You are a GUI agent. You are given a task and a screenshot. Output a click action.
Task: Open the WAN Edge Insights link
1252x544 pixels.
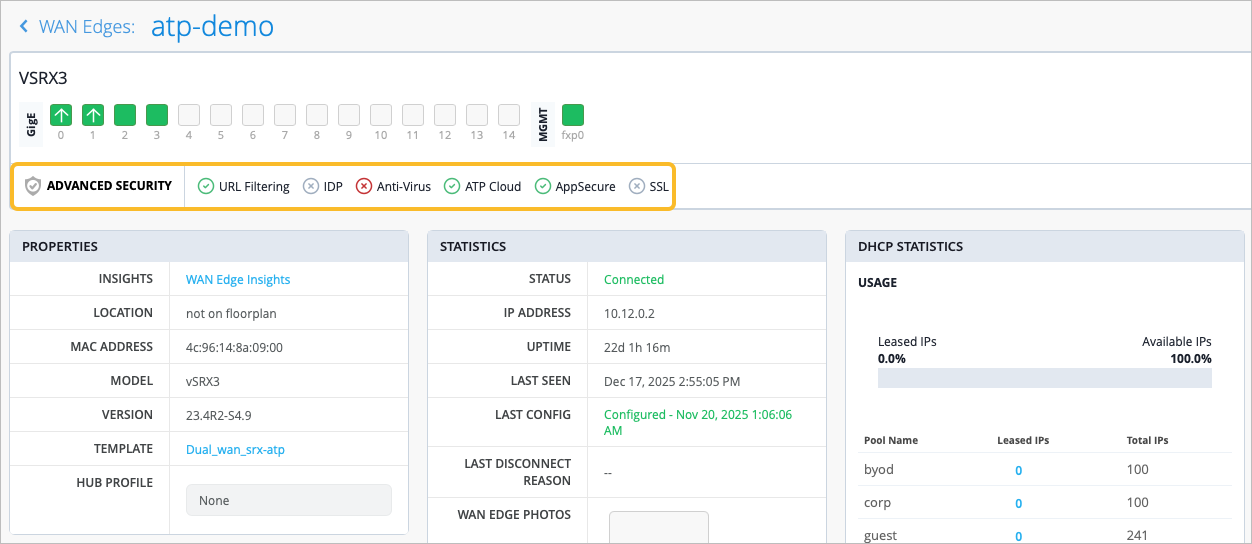pyautogui.click(x=238, y=279)
